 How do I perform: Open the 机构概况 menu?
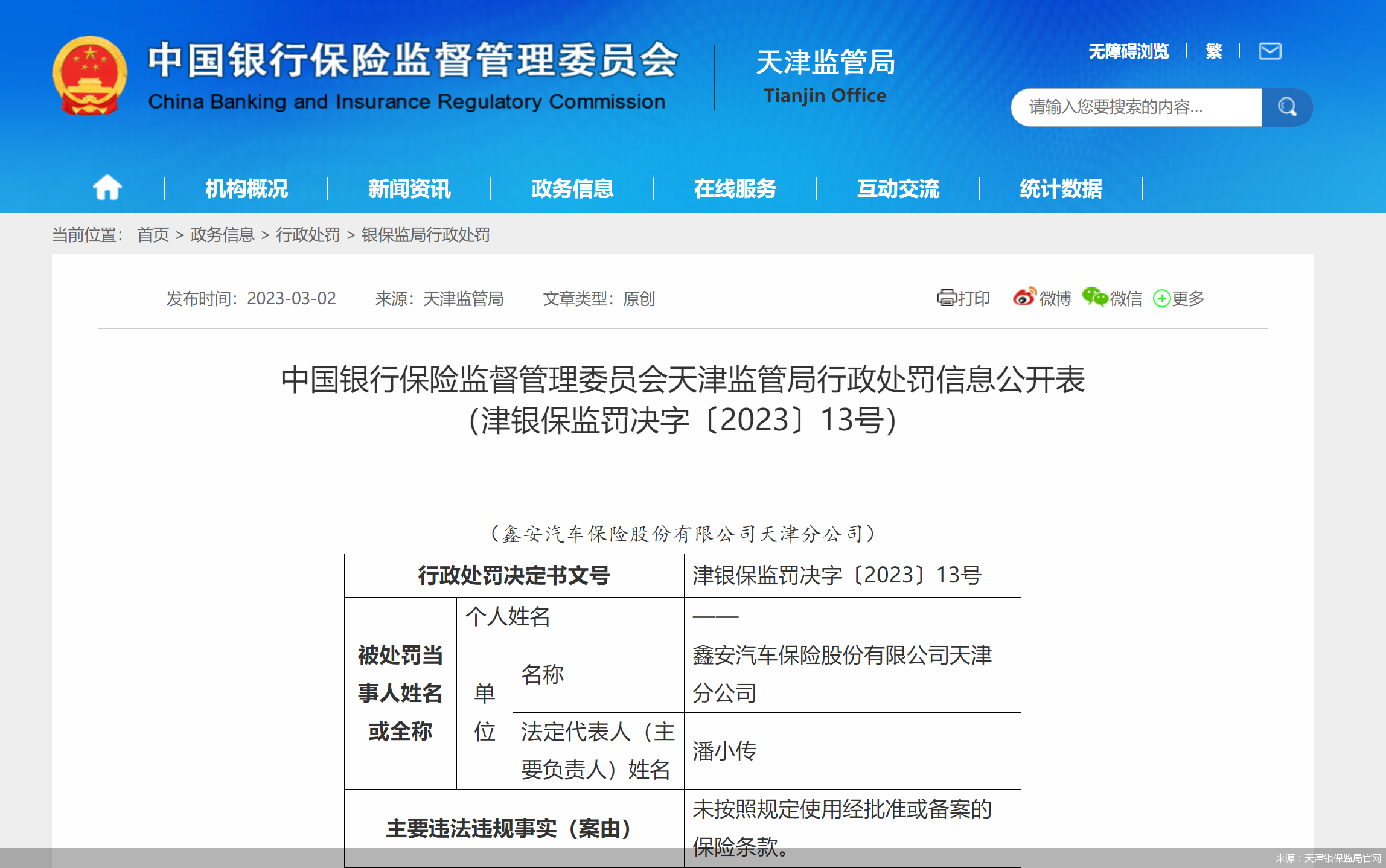(x=246, y=188)
